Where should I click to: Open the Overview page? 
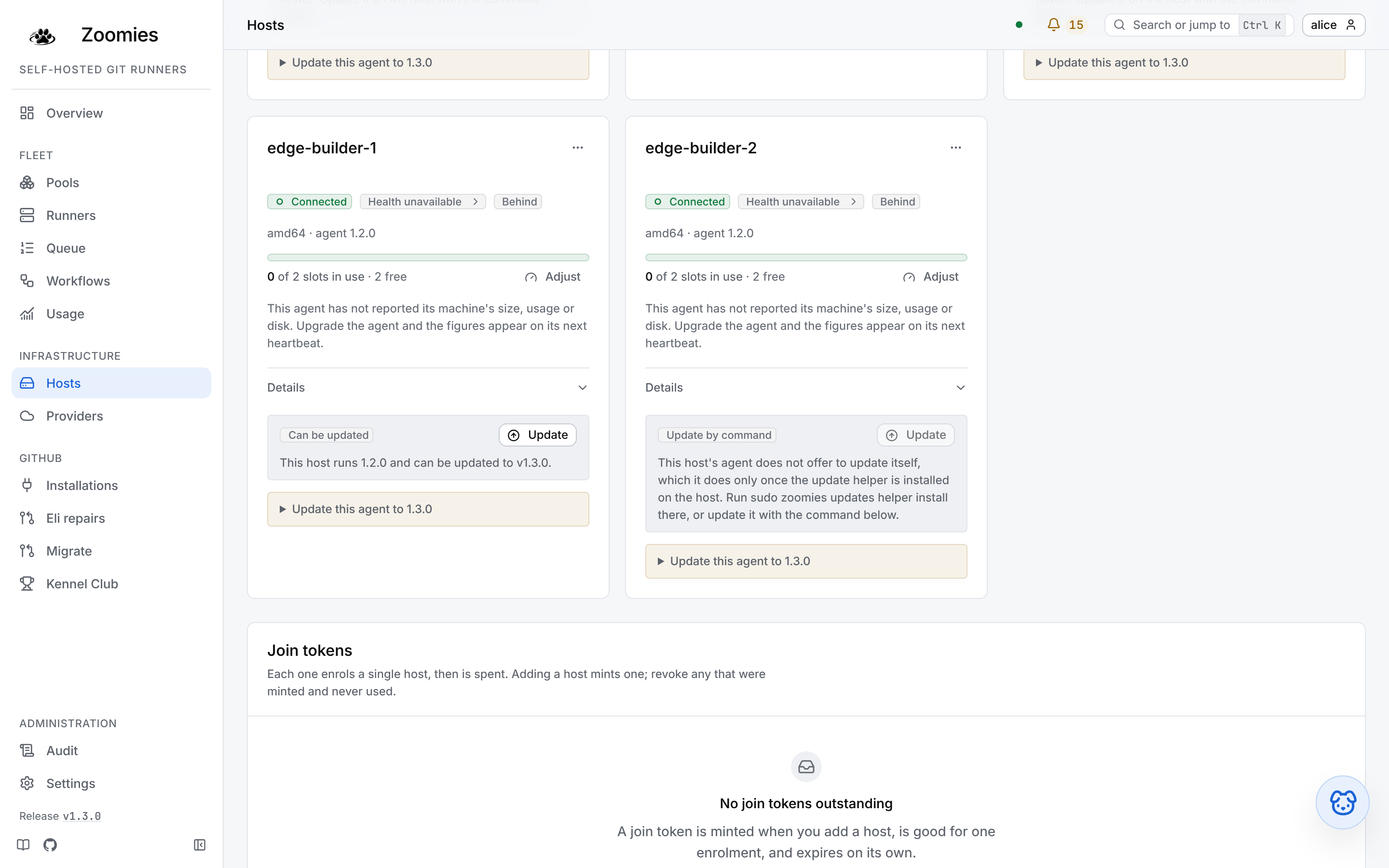(x=111, y=113)
